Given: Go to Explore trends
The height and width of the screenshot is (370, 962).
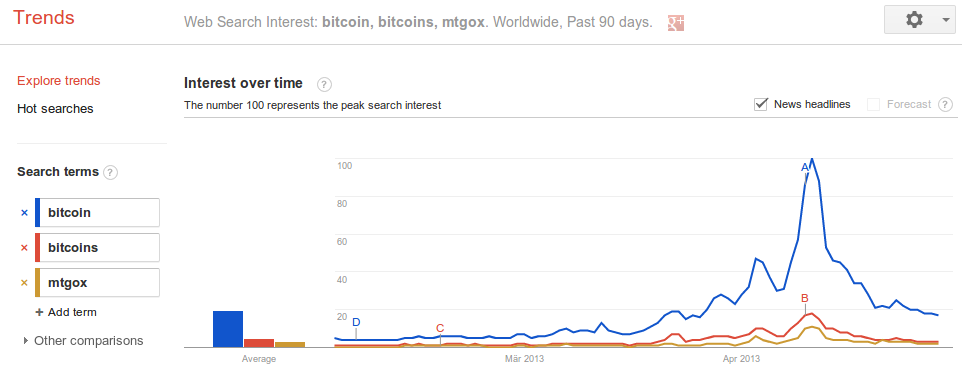Looking at the screenshot, I should click(x=59, y=81).
